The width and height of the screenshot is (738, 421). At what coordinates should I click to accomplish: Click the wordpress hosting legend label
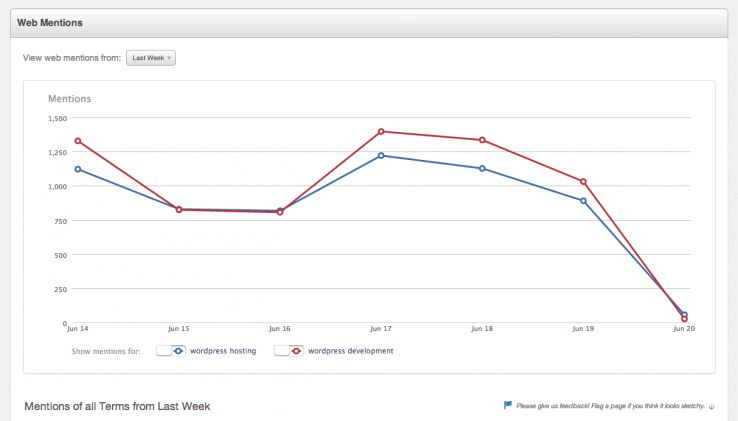[x=223, y=351]
